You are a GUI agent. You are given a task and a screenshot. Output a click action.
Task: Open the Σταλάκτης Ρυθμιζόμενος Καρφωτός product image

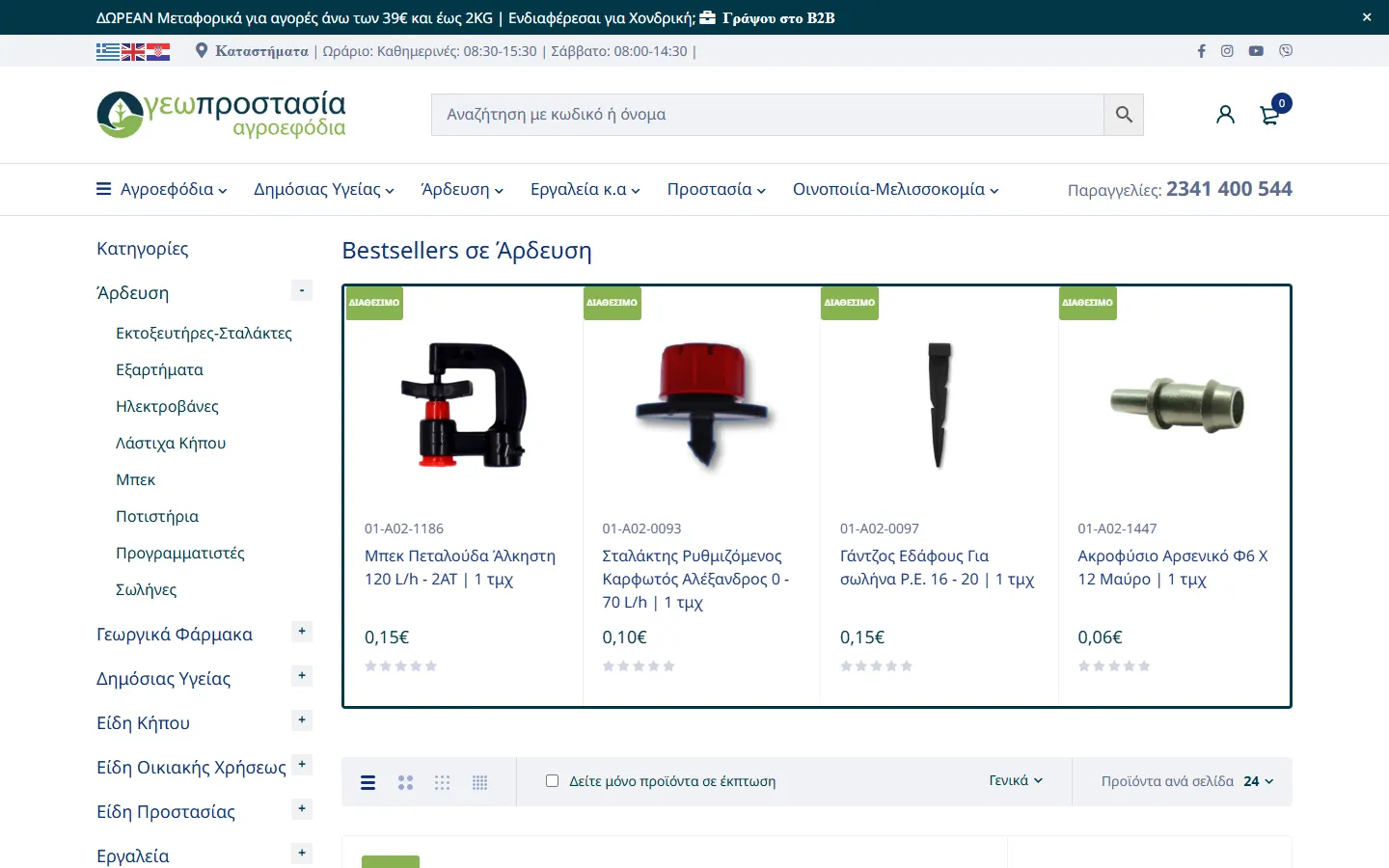(x=702, y=406)
